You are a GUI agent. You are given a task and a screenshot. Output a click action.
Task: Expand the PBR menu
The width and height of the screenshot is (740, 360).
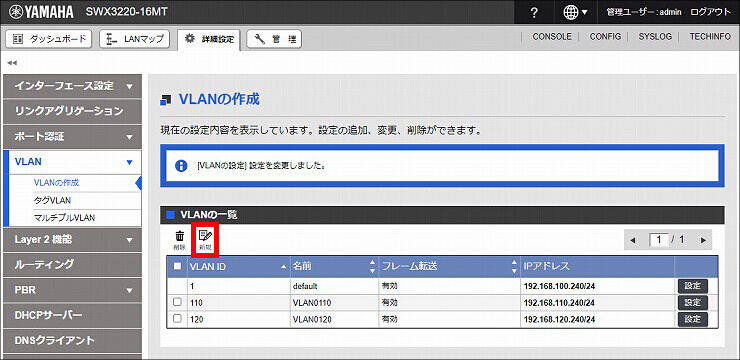72,290
